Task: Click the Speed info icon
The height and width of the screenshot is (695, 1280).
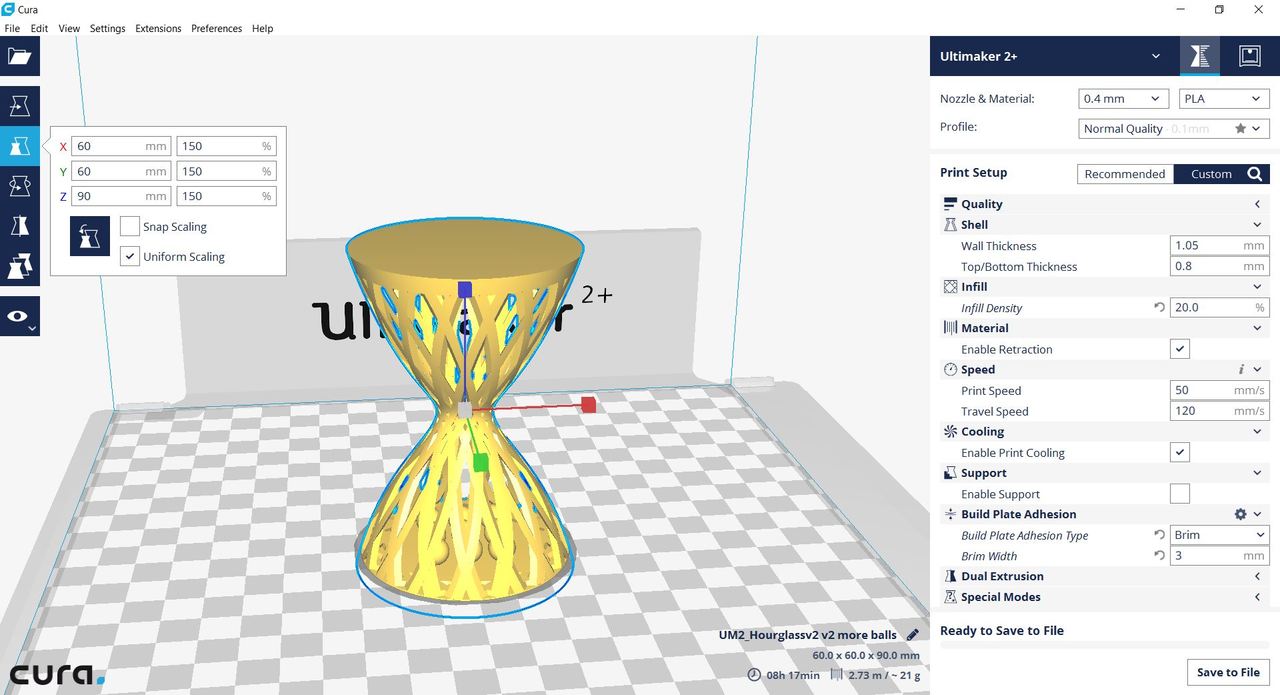Action: tap(1241, 370)
